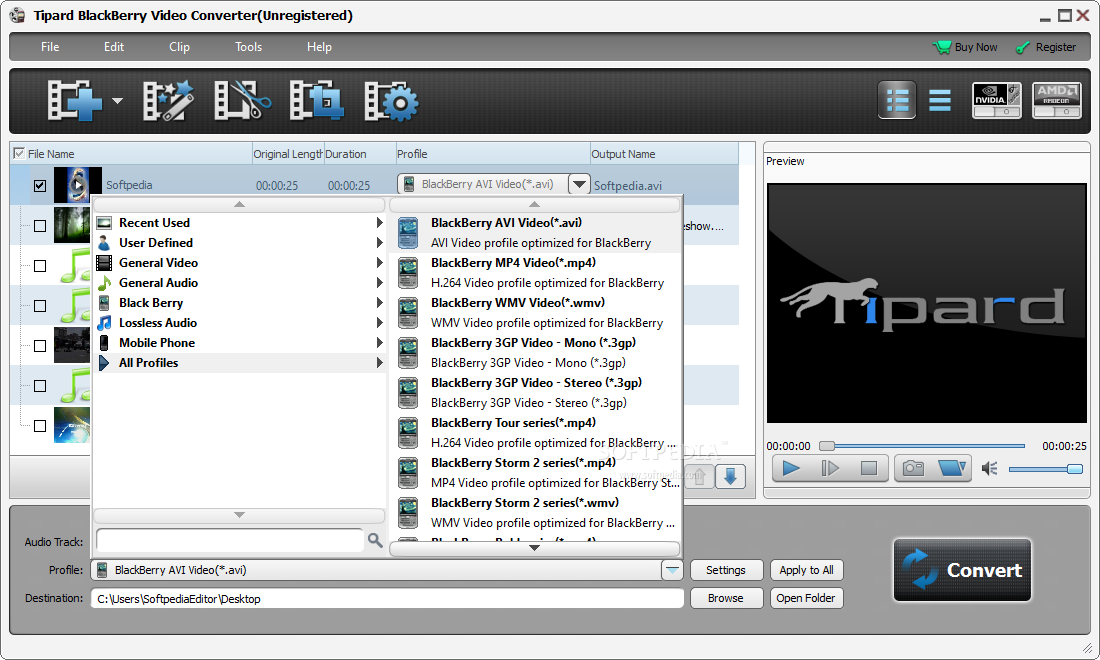Image resolution: width=1100 pixels, height=660 pixels.
Task: Click the Open Folder button
Action: point(806,598)
